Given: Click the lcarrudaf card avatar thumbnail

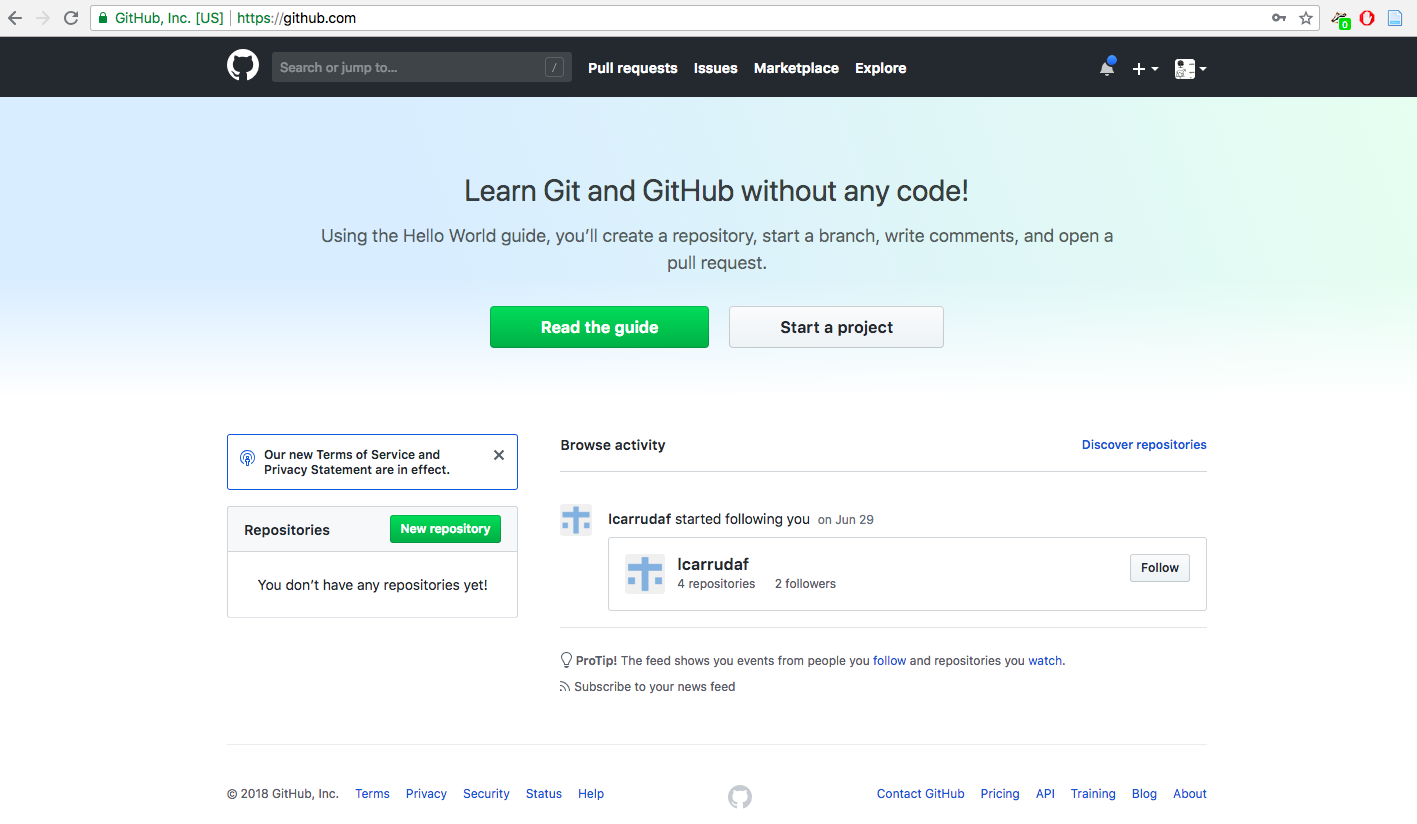Looking at the screenshot, I should pyautogui.click(x=645, y=574).
